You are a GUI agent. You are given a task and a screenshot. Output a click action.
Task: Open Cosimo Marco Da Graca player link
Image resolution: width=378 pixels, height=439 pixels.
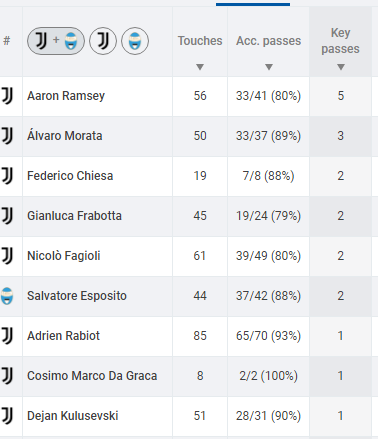[x=92, y=376]
